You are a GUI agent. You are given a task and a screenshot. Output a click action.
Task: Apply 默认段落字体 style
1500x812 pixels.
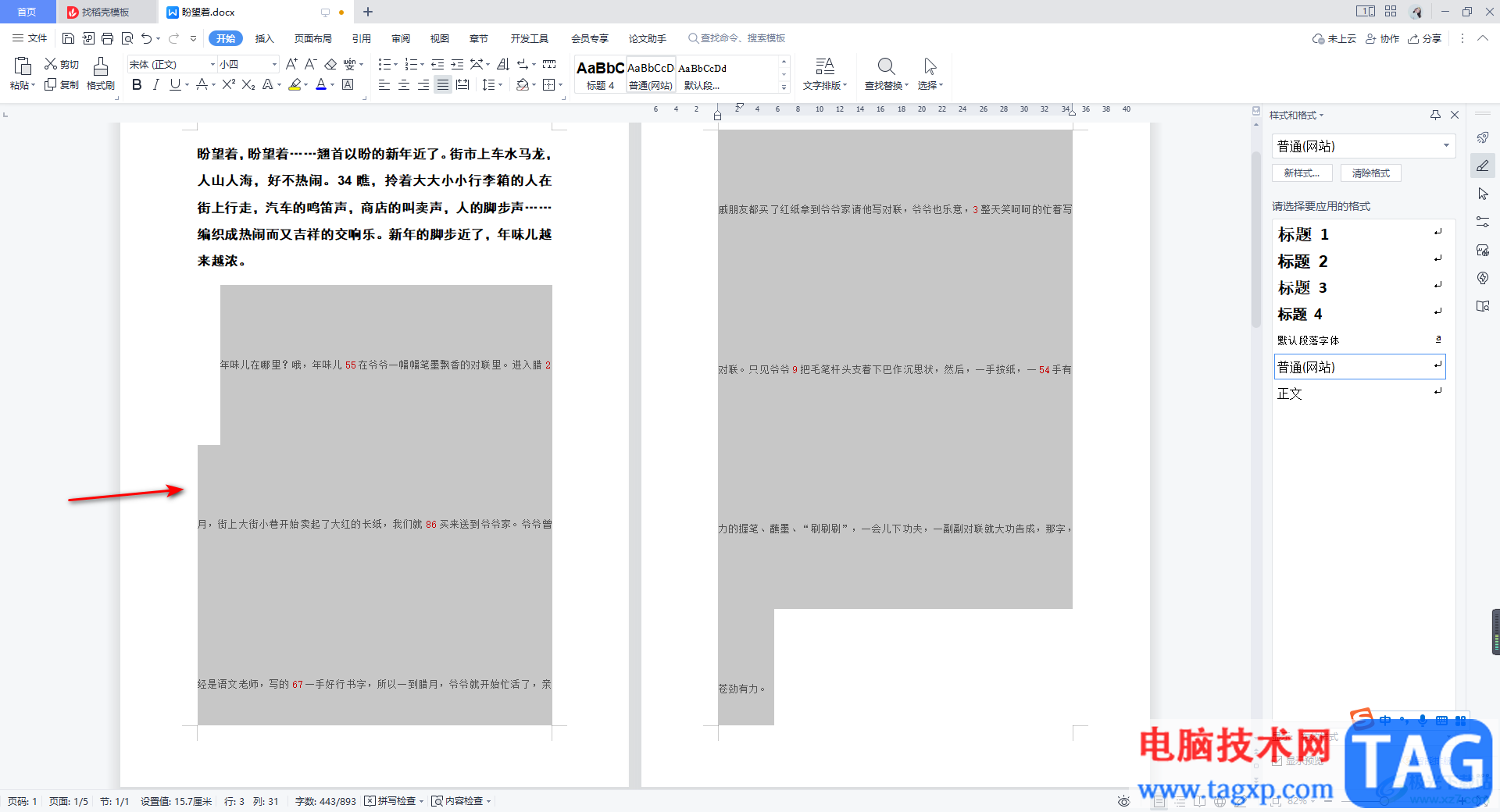pyautogui.click(x=1359, y=340)
